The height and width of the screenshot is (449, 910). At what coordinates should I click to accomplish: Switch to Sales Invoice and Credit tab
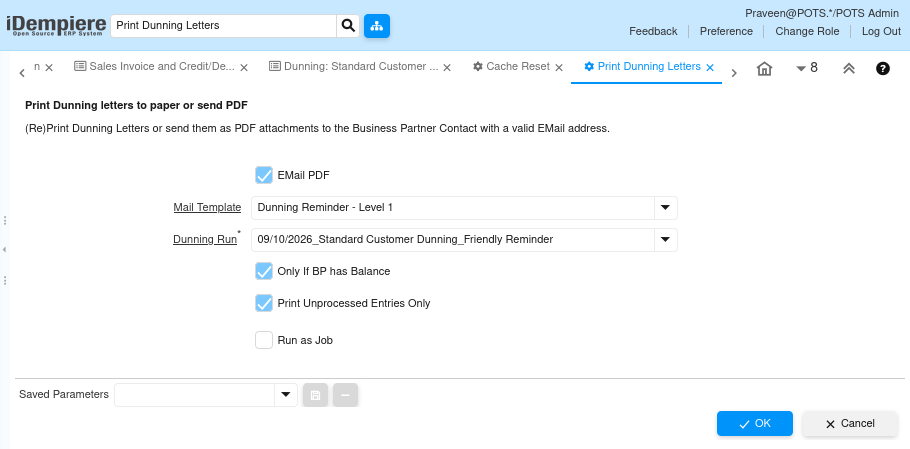[155, 67]
